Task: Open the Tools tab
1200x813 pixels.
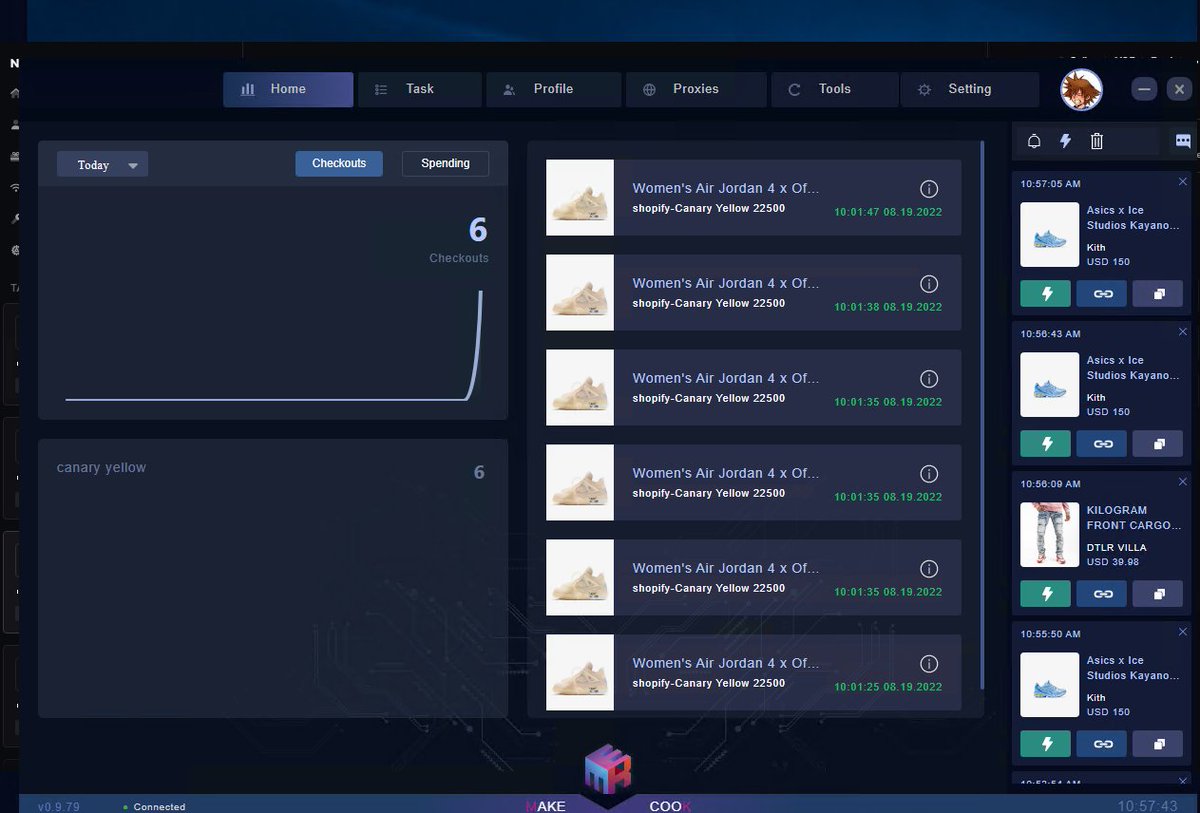Action: click(x=834, y=89)
